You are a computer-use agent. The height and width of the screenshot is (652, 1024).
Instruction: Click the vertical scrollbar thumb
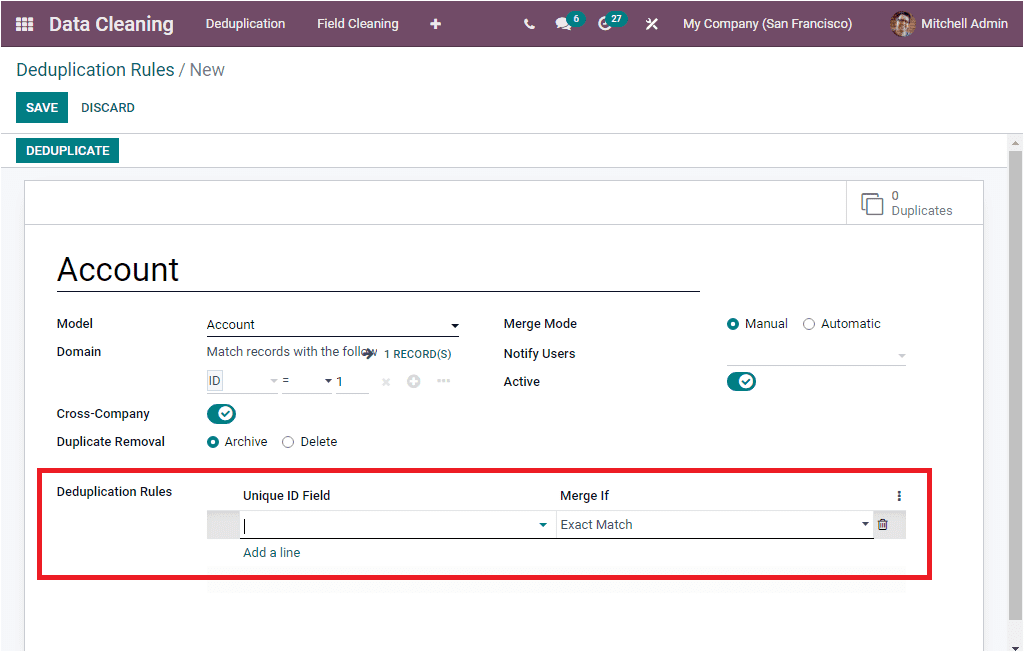1014,385
